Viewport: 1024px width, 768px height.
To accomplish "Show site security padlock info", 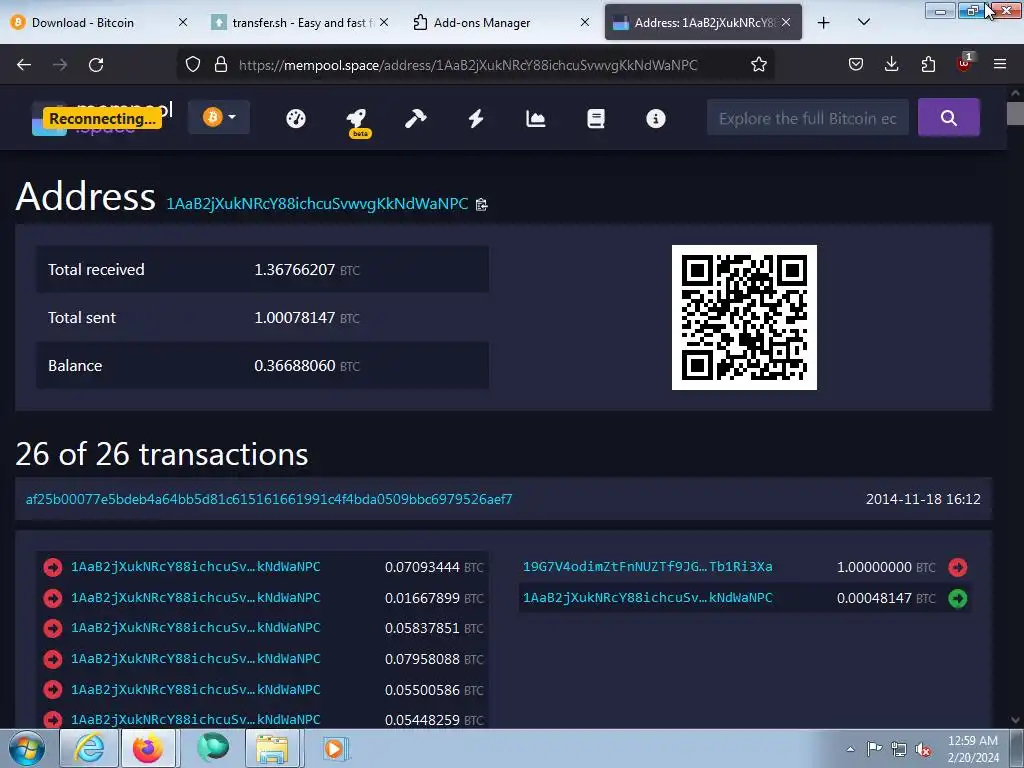I will (x=221, y=65).
